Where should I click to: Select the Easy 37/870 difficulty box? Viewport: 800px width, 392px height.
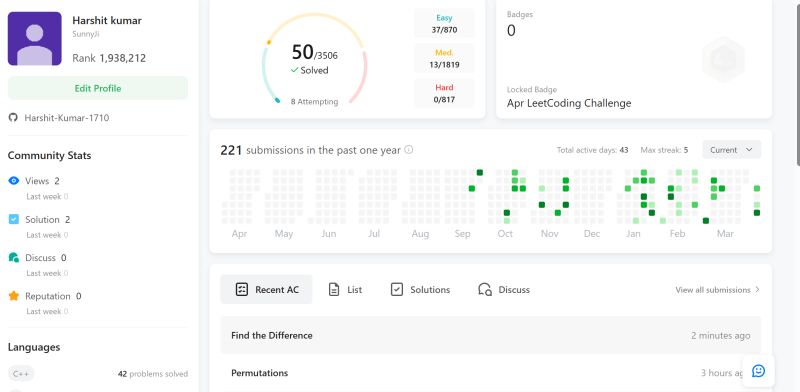coord(444,23)
